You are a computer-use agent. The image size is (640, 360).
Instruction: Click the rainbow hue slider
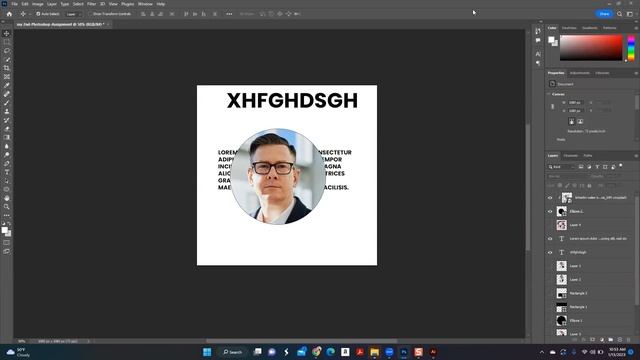point(631,47)
